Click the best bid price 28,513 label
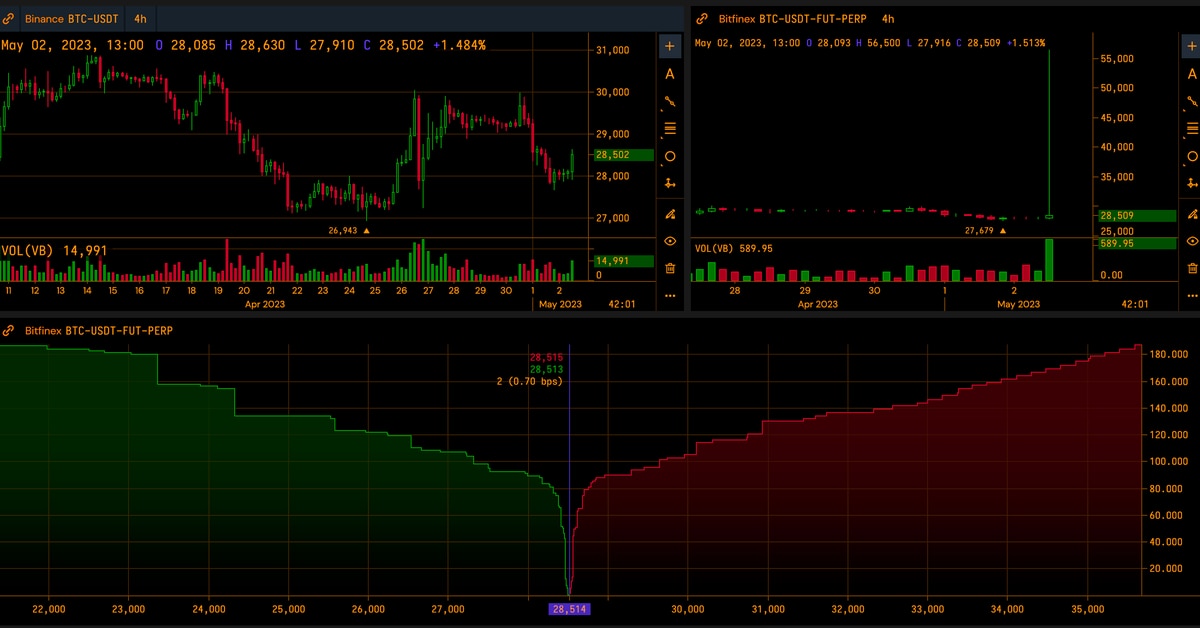1200x628 pixels. click(x=547, y=369)
